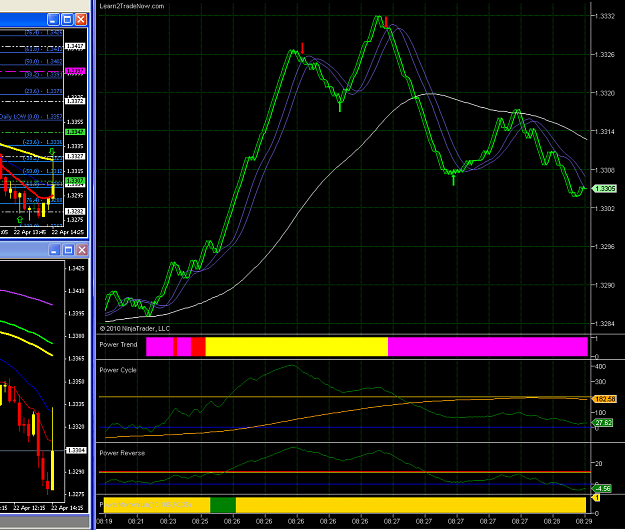The width and height of the screenshot is (625, 530).
Task: Click the 20 level on Power Reverse axis
Action: point(599,464)
